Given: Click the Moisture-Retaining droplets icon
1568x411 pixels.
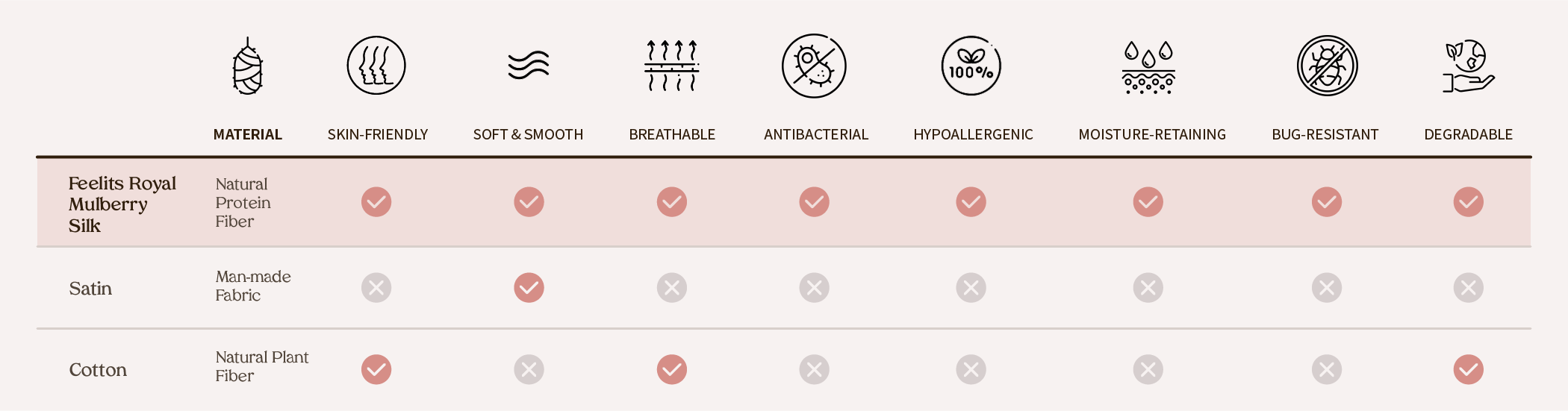Looking at the screenshot, I should click(1148, 67).
